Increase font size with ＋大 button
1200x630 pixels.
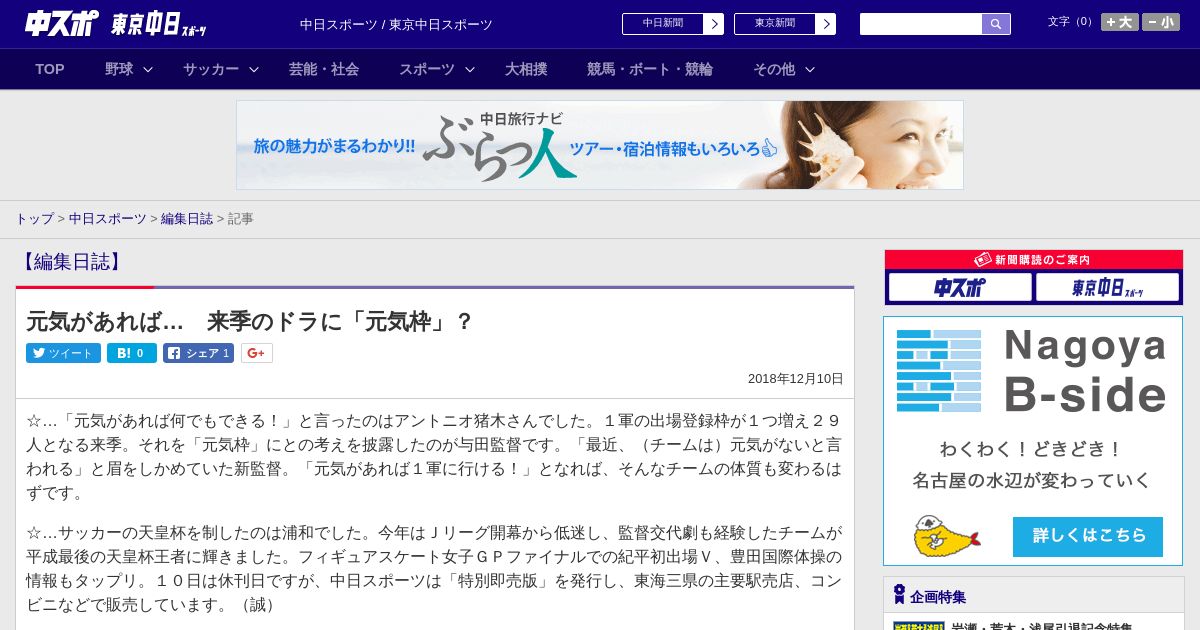[1120, 22]
